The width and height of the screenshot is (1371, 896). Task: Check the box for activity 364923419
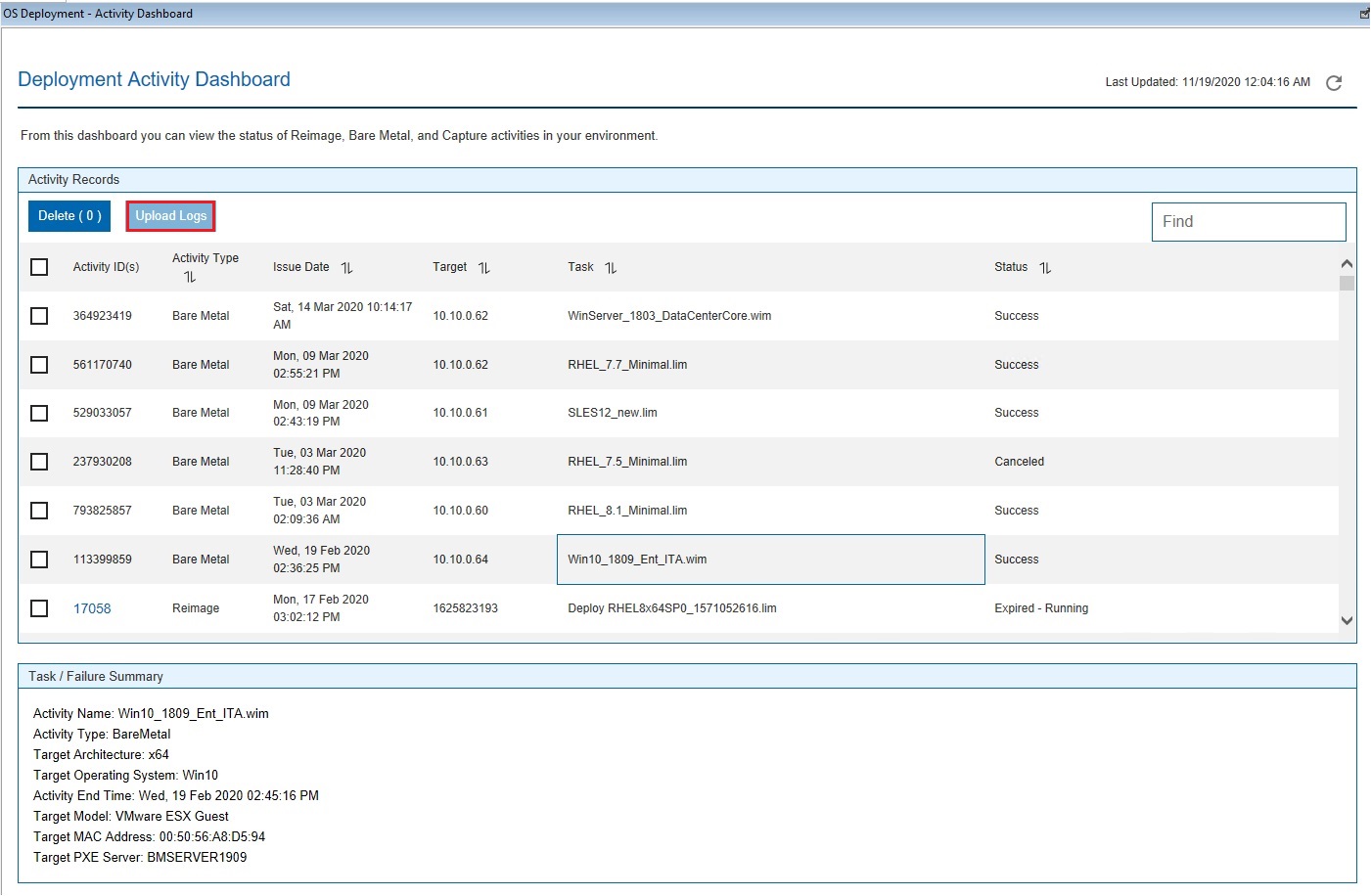39,316
